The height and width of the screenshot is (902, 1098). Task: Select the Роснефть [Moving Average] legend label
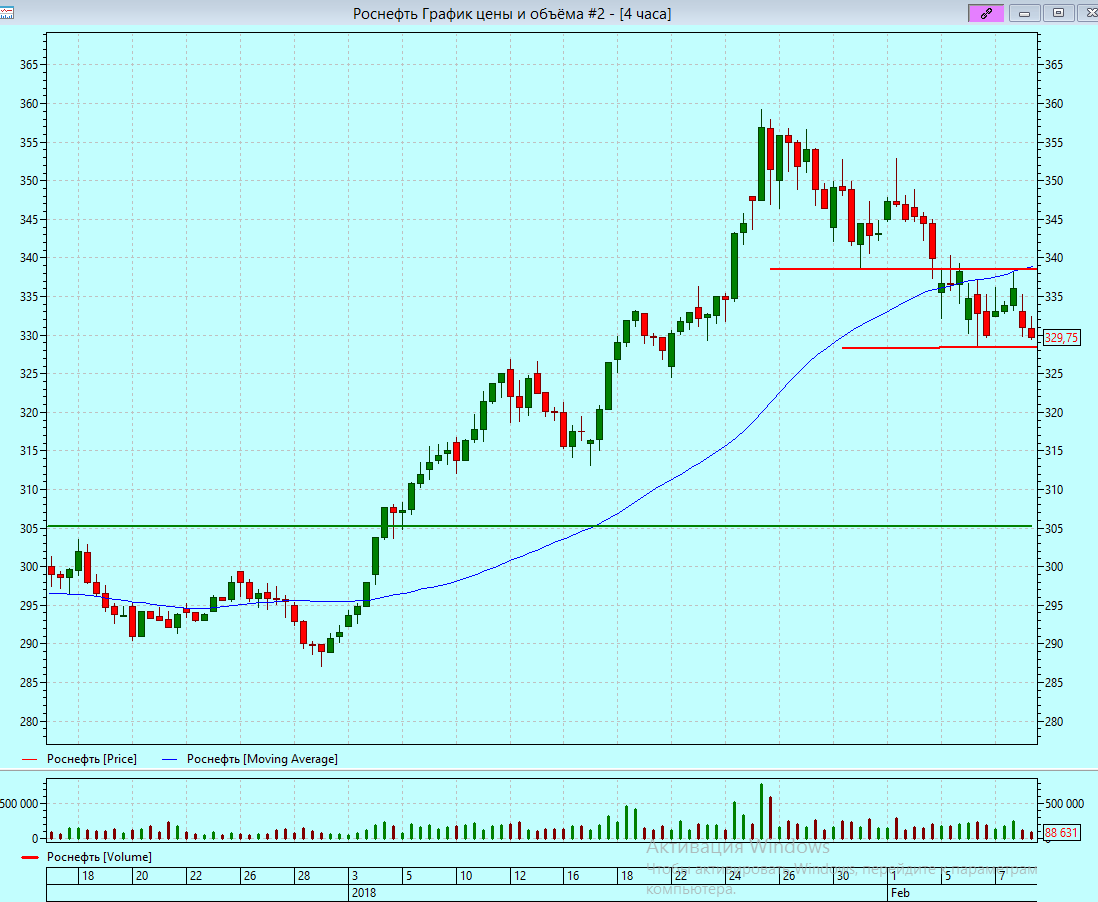[x=262, y=759]
